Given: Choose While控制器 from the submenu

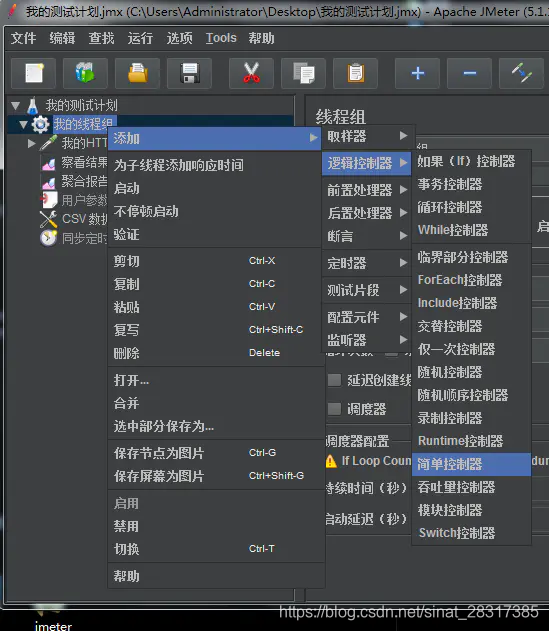Looking at the screenshot, I should 472,230.
